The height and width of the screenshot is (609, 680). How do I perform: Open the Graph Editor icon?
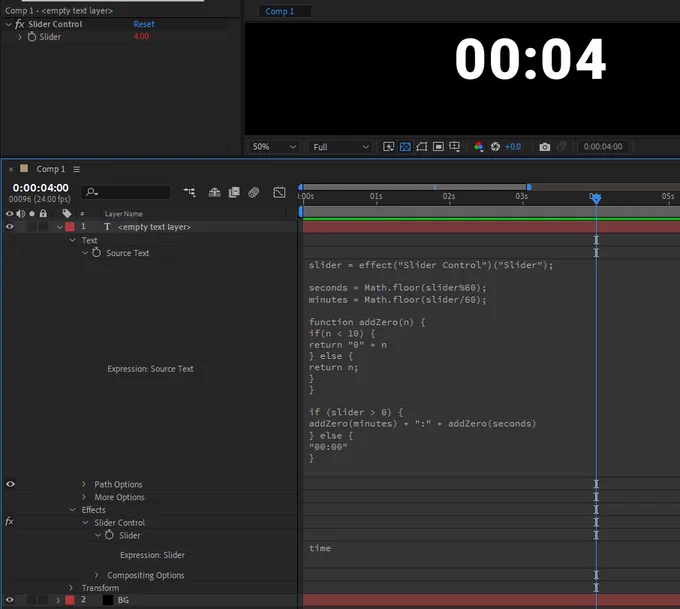coord(279,192)
